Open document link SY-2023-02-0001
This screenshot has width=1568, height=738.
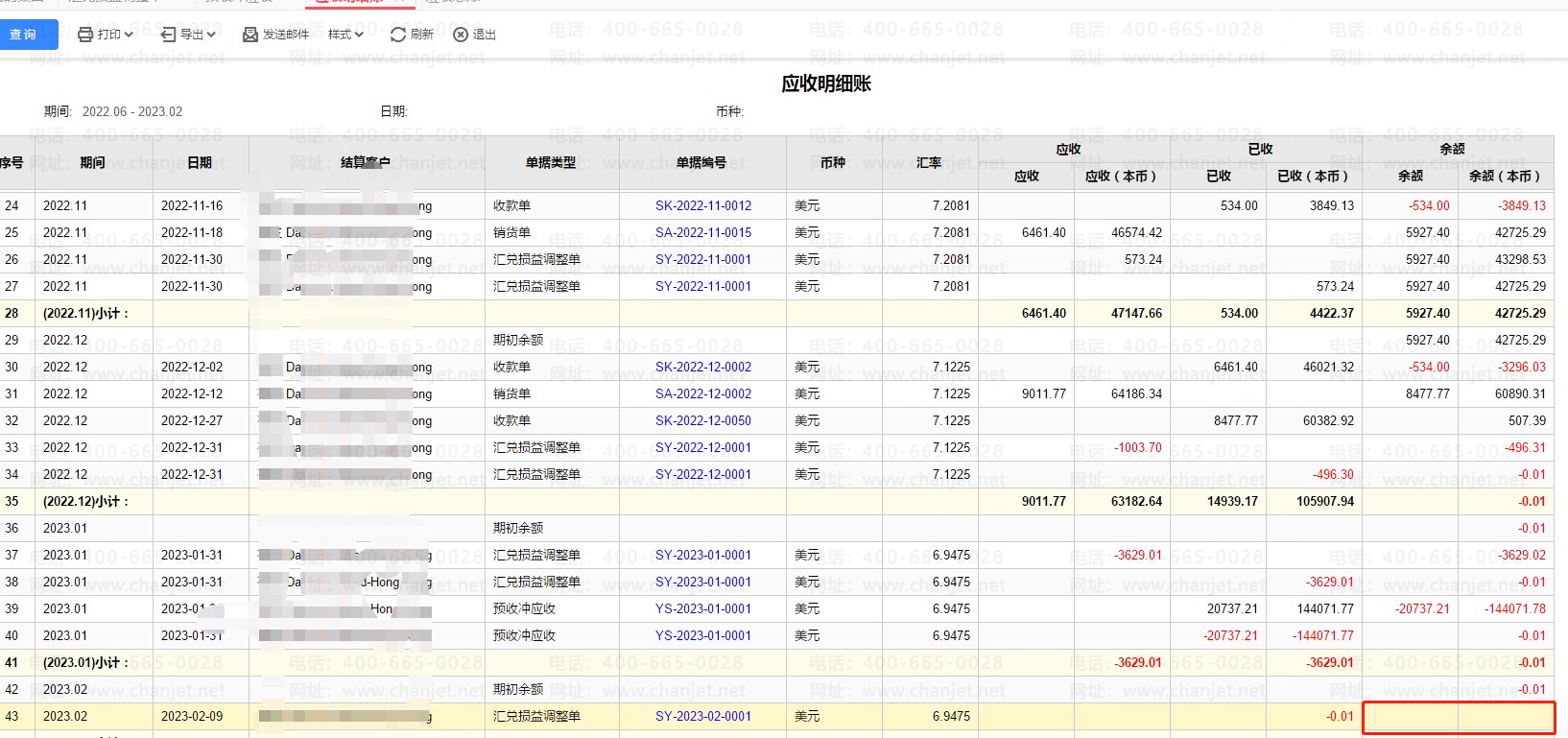pos(703,716)
